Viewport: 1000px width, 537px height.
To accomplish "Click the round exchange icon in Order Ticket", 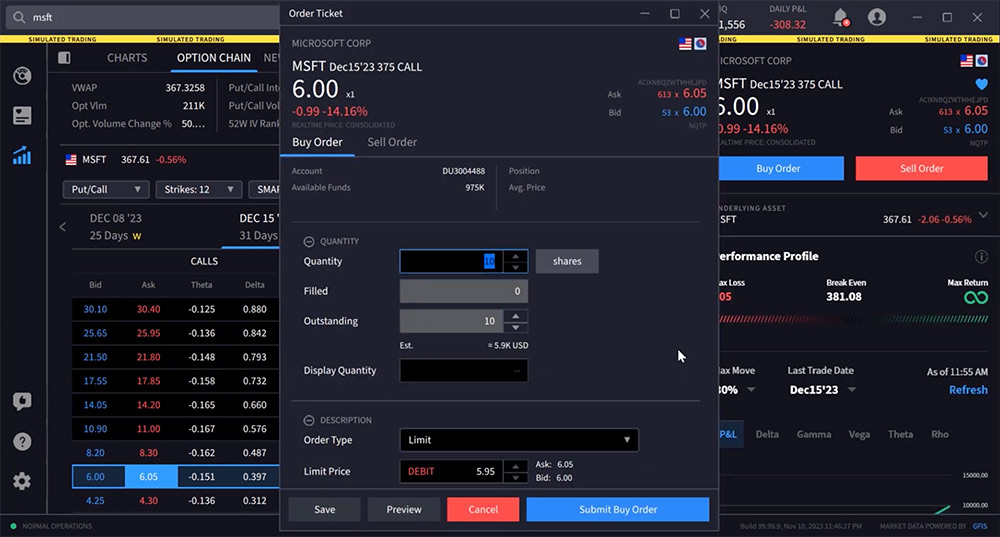I will pyautogui.click(x=700, y=43).
